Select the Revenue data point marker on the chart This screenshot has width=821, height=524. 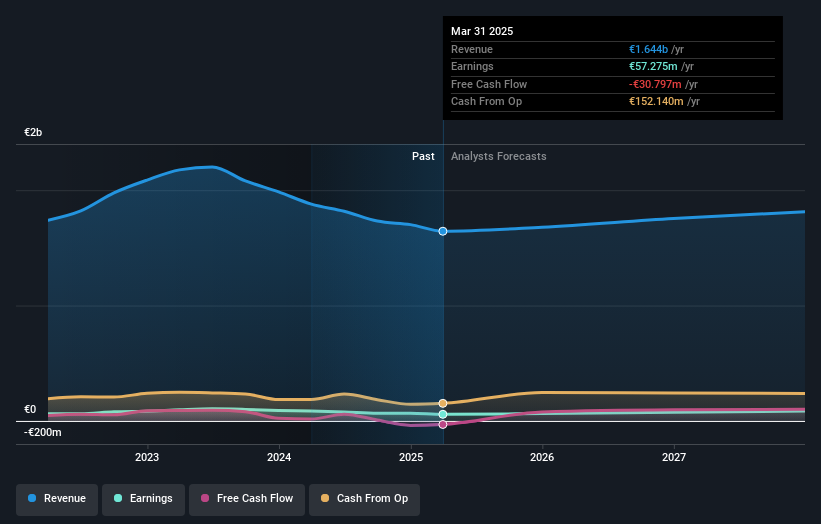(x=443, y=231)
